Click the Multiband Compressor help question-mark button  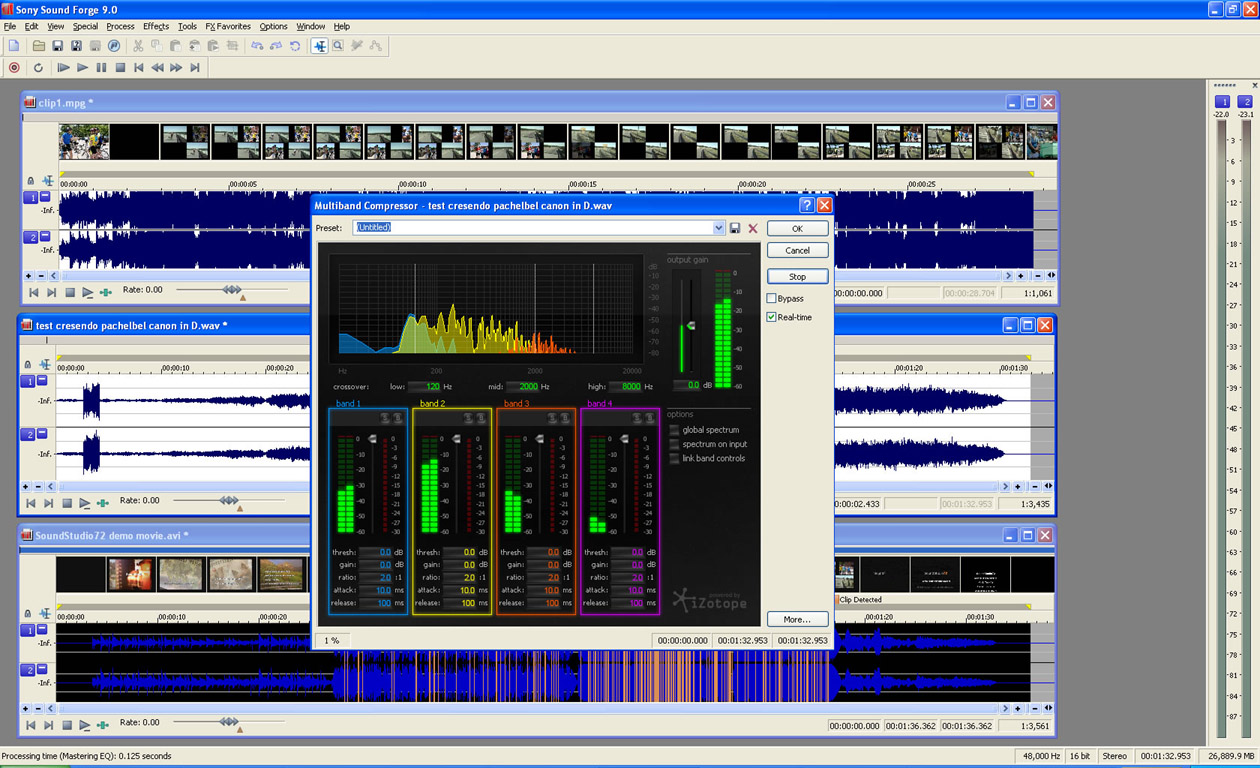[806, 205]
